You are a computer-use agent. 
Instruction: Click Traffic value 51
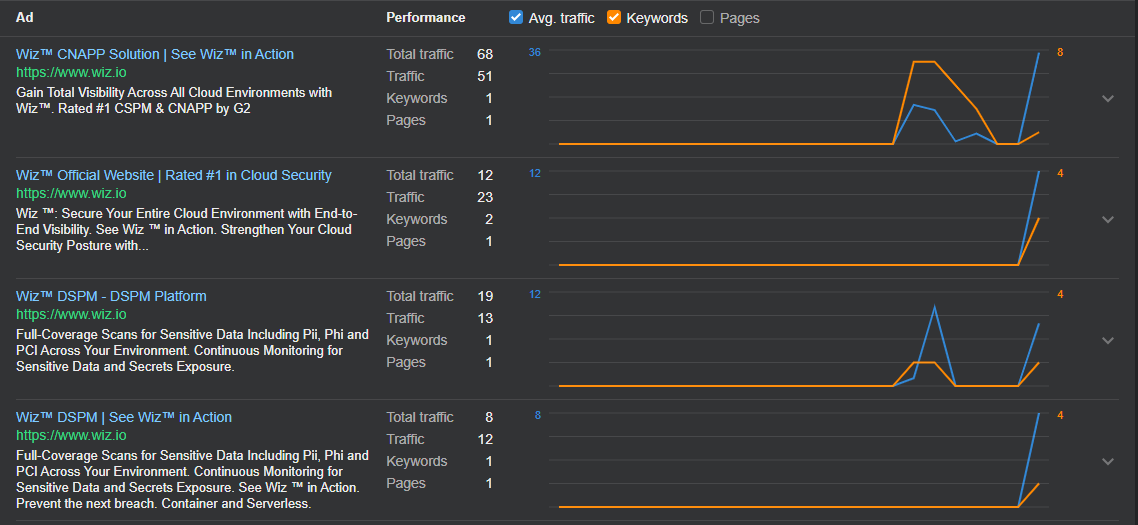485,76
